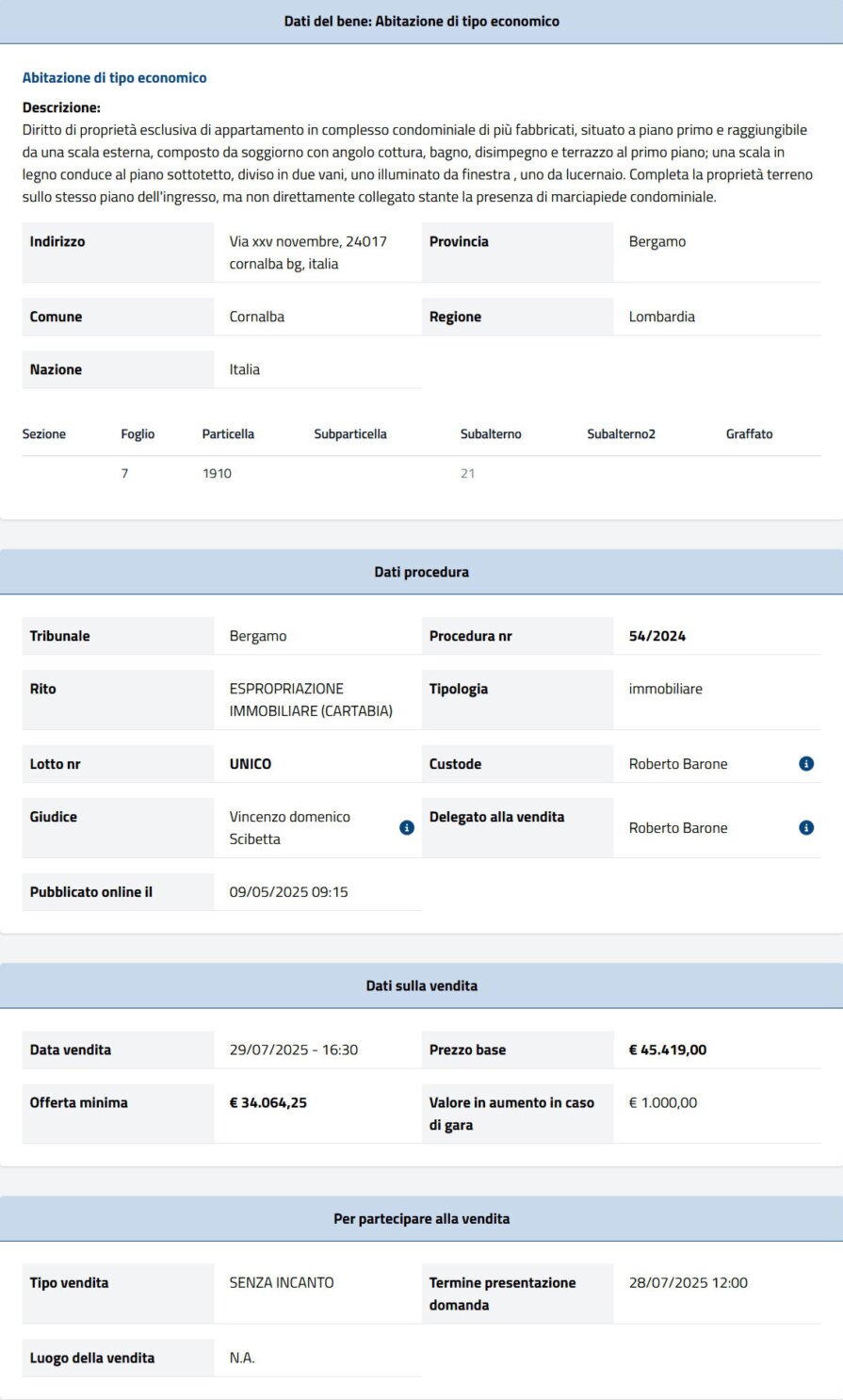Click the 'Data vendita' label
Screen dimensions: 843x1400
coord(71,1050)
